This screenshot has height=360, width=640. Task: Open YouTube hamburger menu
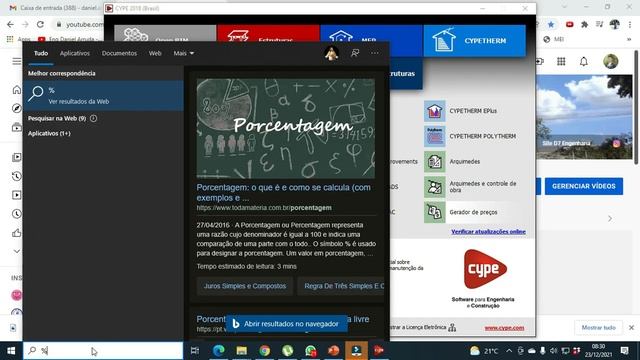(16, 62)
